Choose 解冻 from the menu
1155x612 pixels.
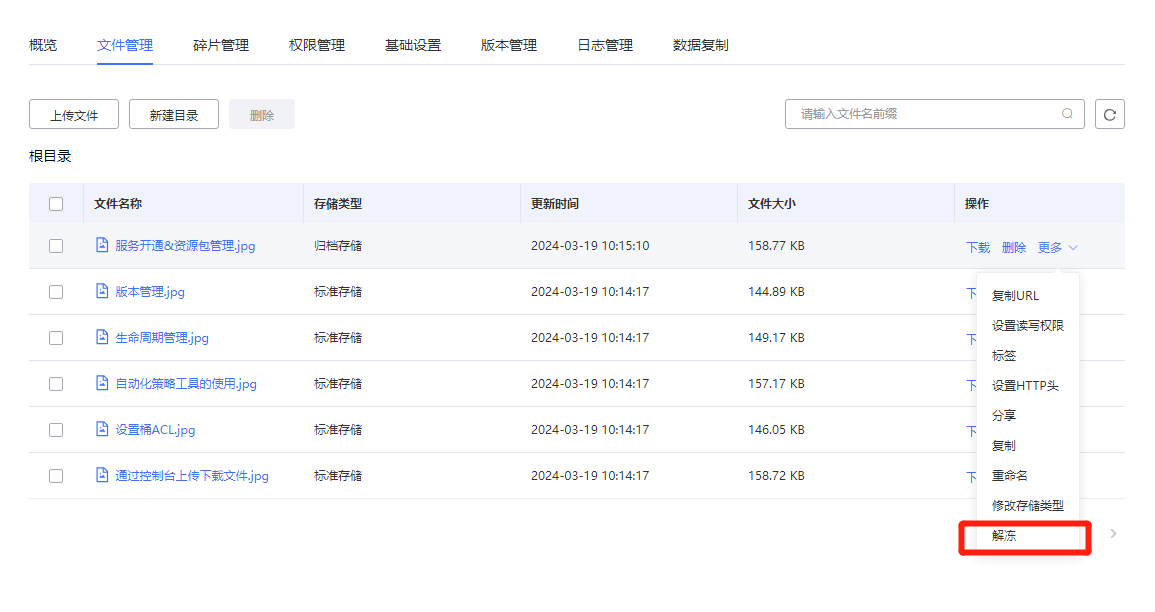1003,535
